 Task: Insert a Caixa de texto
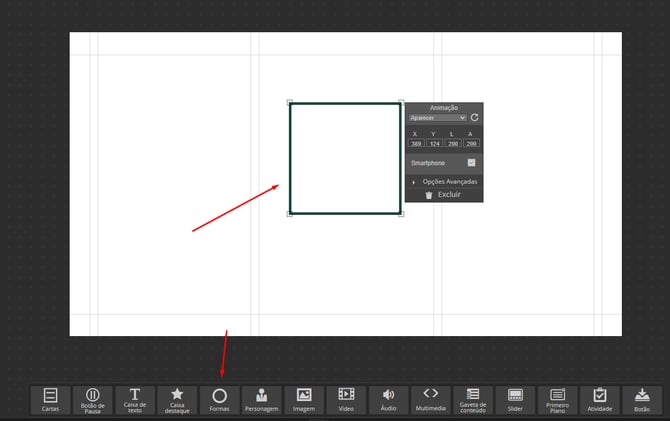[135, 400]
